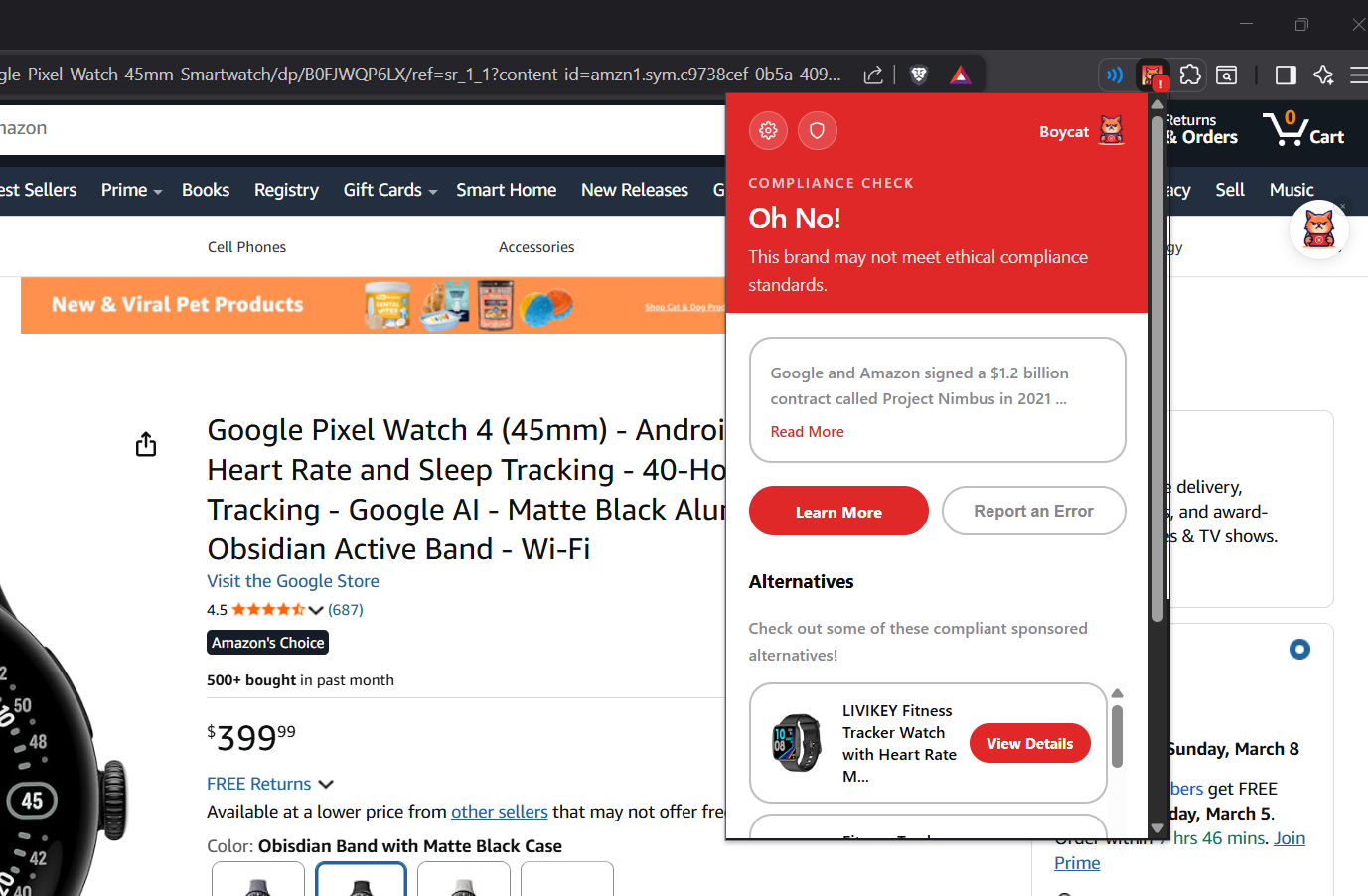Click the shield icon in Boycat popup
The width and height of the screenshot is (1368, 896).
(x=817, y=130)
